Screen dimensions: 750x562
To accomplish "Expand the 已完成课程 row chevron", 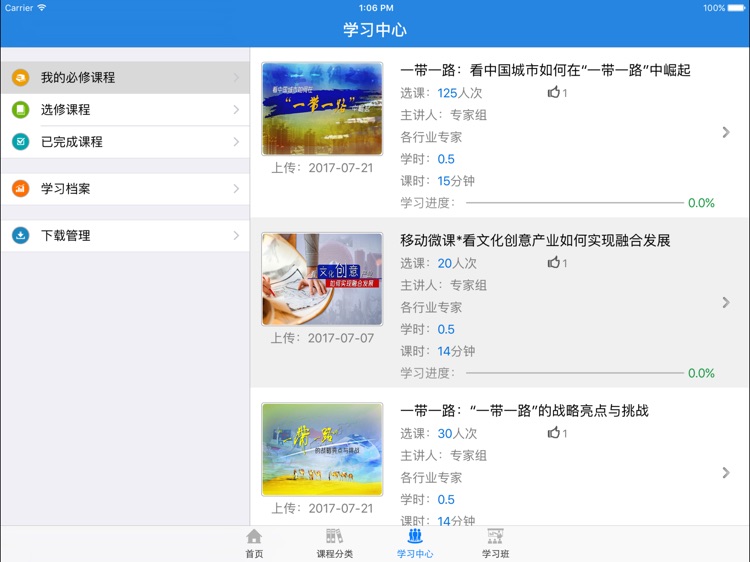I will coord(236,142).
